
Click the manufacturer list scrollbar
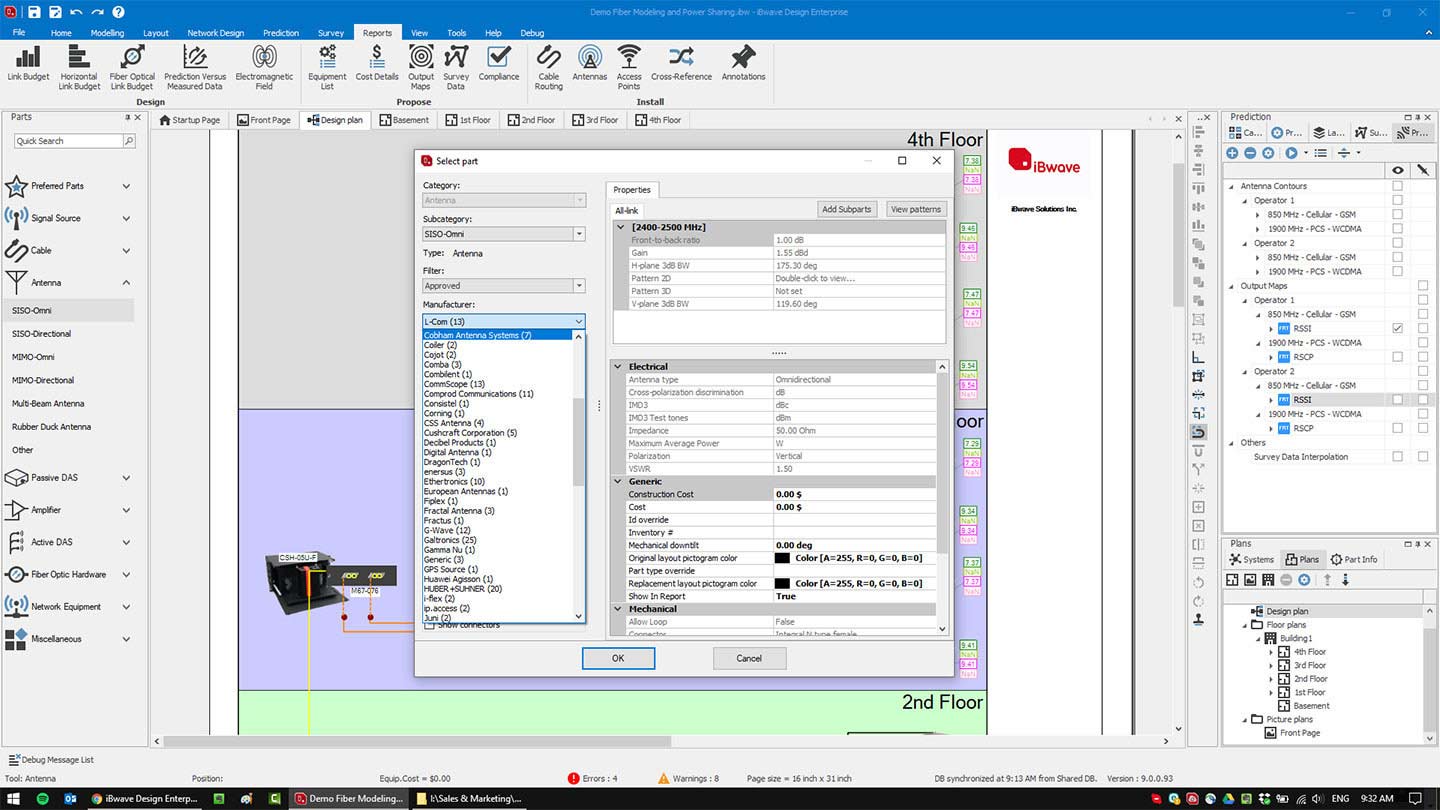pos(578,442)
